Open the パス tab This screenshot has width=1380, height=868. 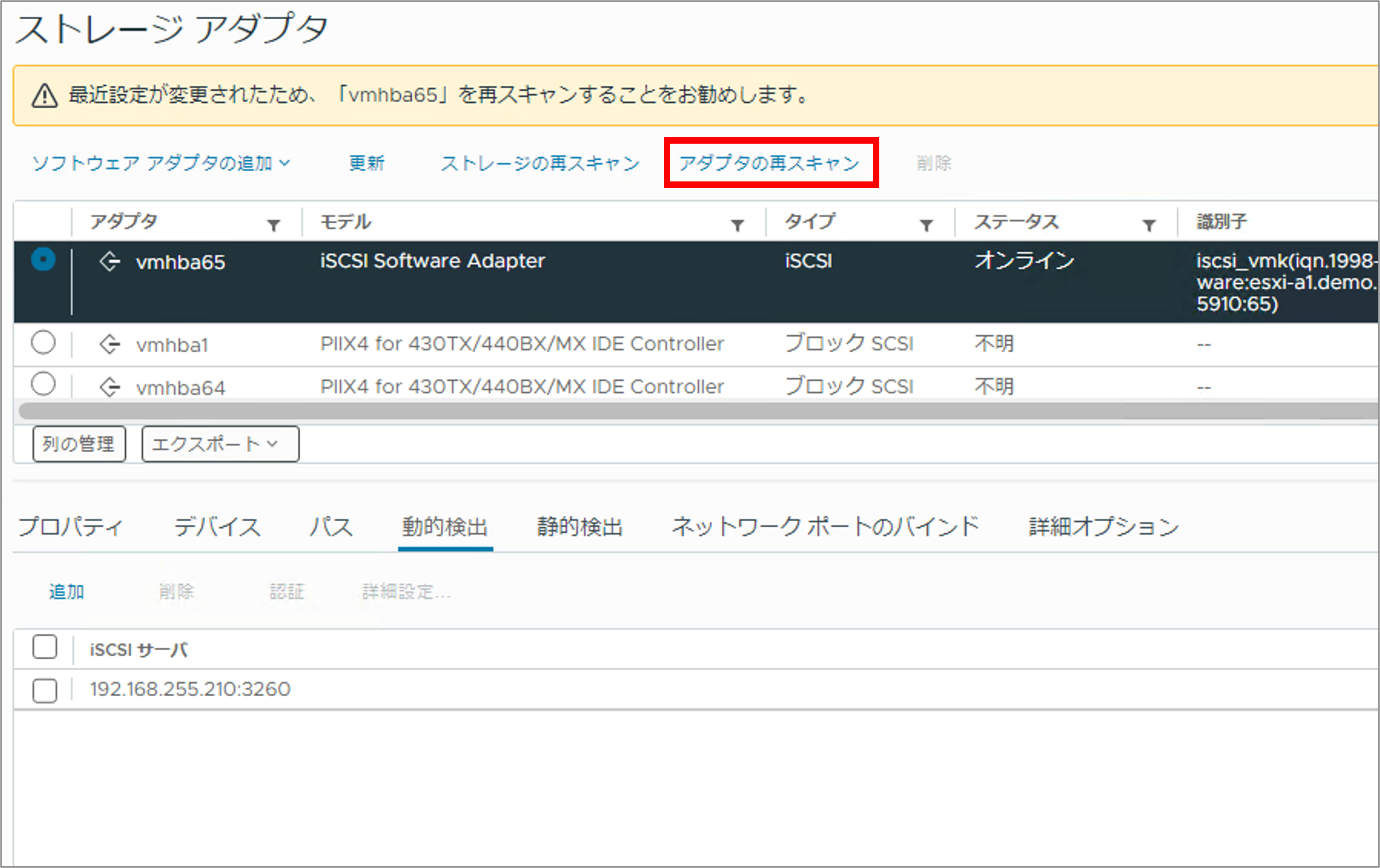pyautogui.click(x=331, y=526)
